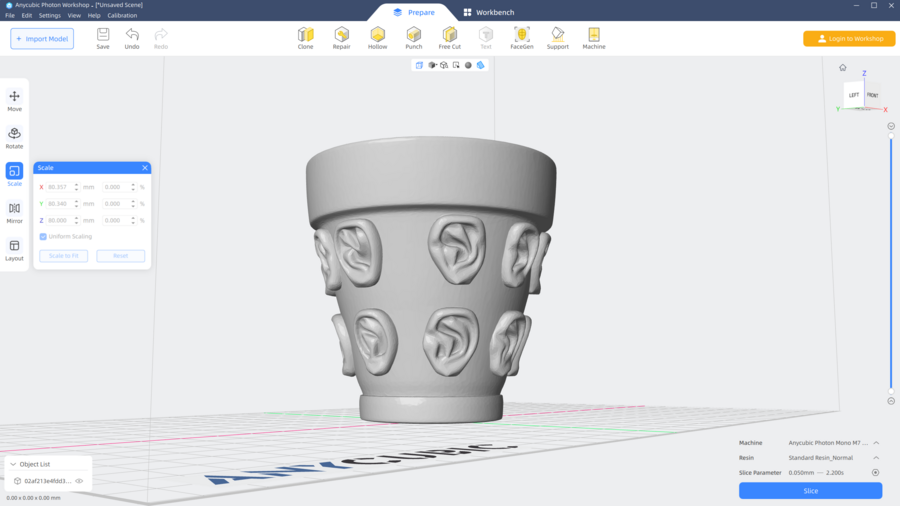Open the Calibration menu
Viewport: 900px width, 506px height.
click(122, 16)
